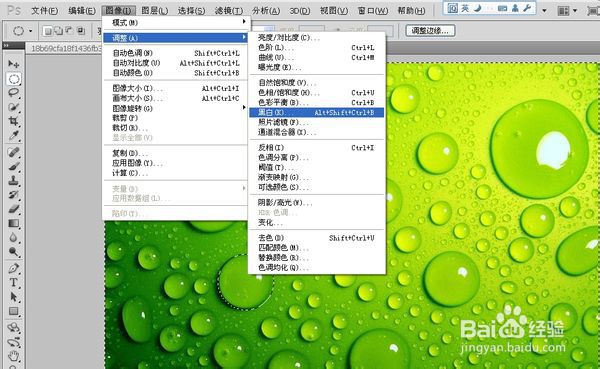600x369 pixels.
Task: Expand the toolbox double-arrow toggle
Action: point(6,46)
